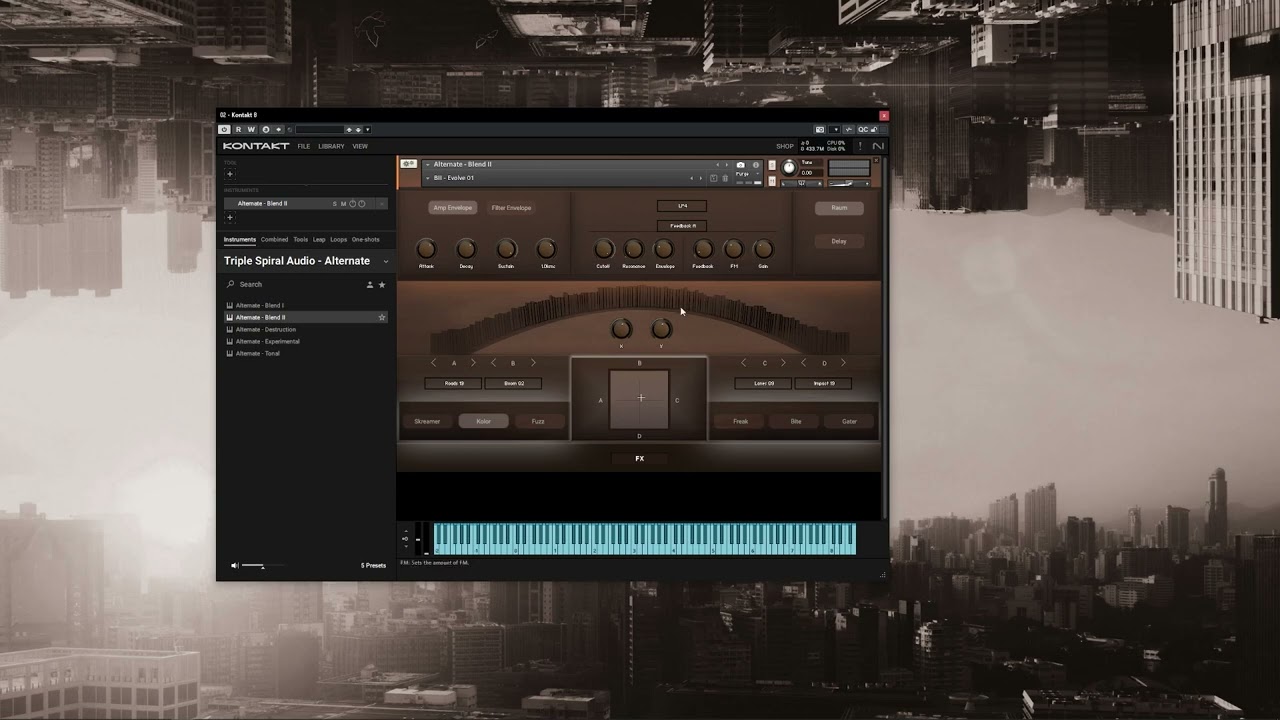Open the VIEW menu
The width and height of the screenshot is (1280, 720).
[x=360, y=146]
